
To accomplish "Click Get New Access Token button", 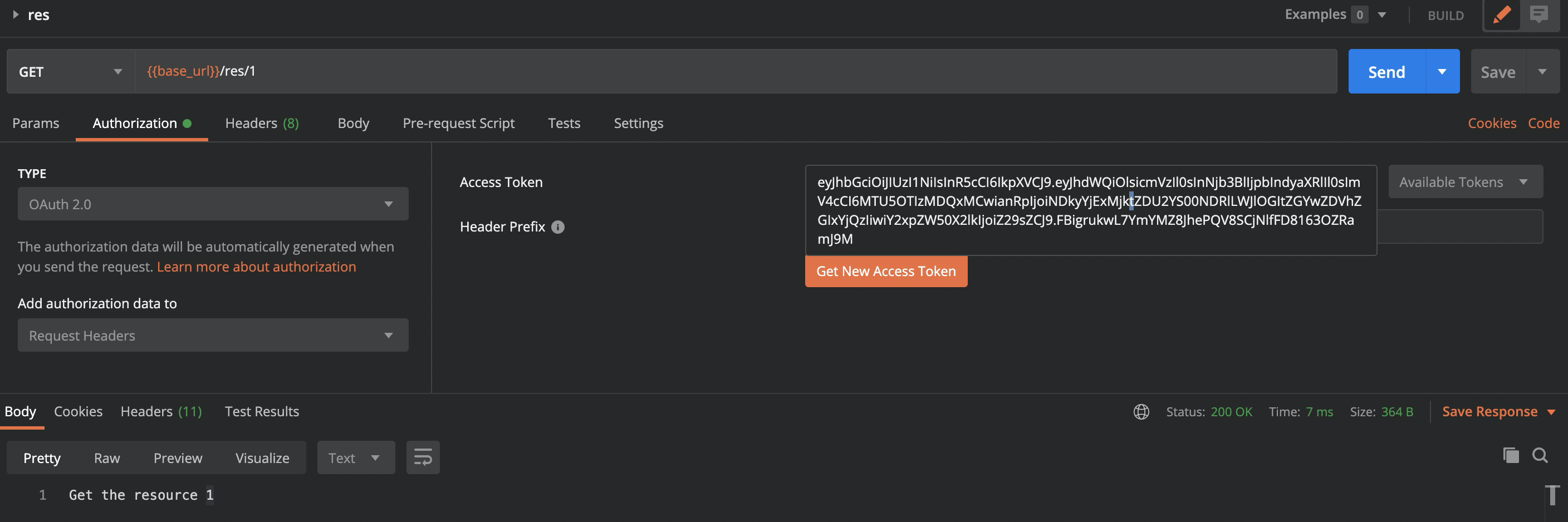I will [x=886, y=272].
